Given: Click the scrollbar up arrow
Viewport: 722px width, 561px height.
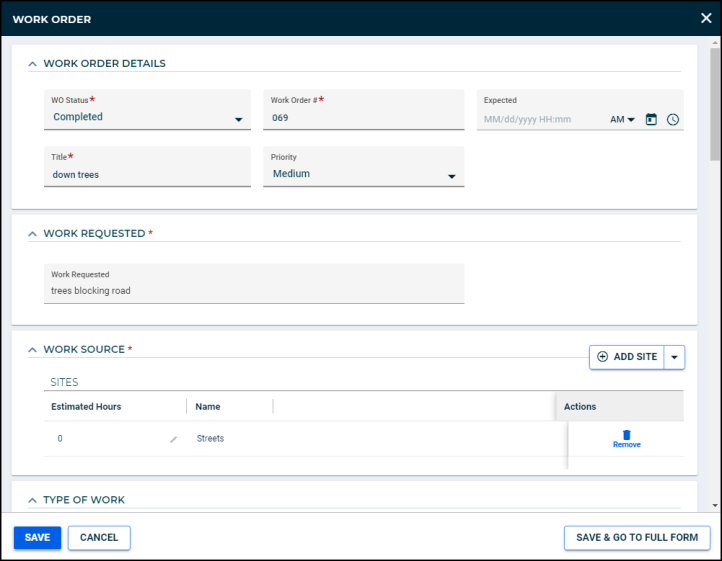Looking at the screenshot, I should (x=715, y=43).
